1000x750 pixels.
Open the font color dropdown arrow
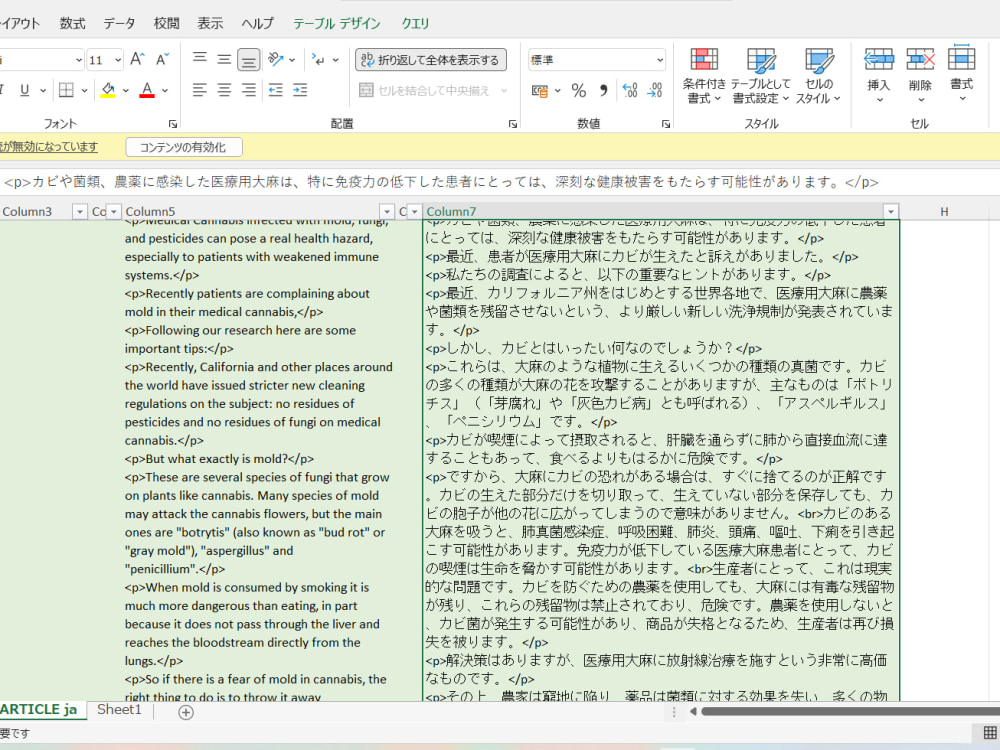(165, 91)
